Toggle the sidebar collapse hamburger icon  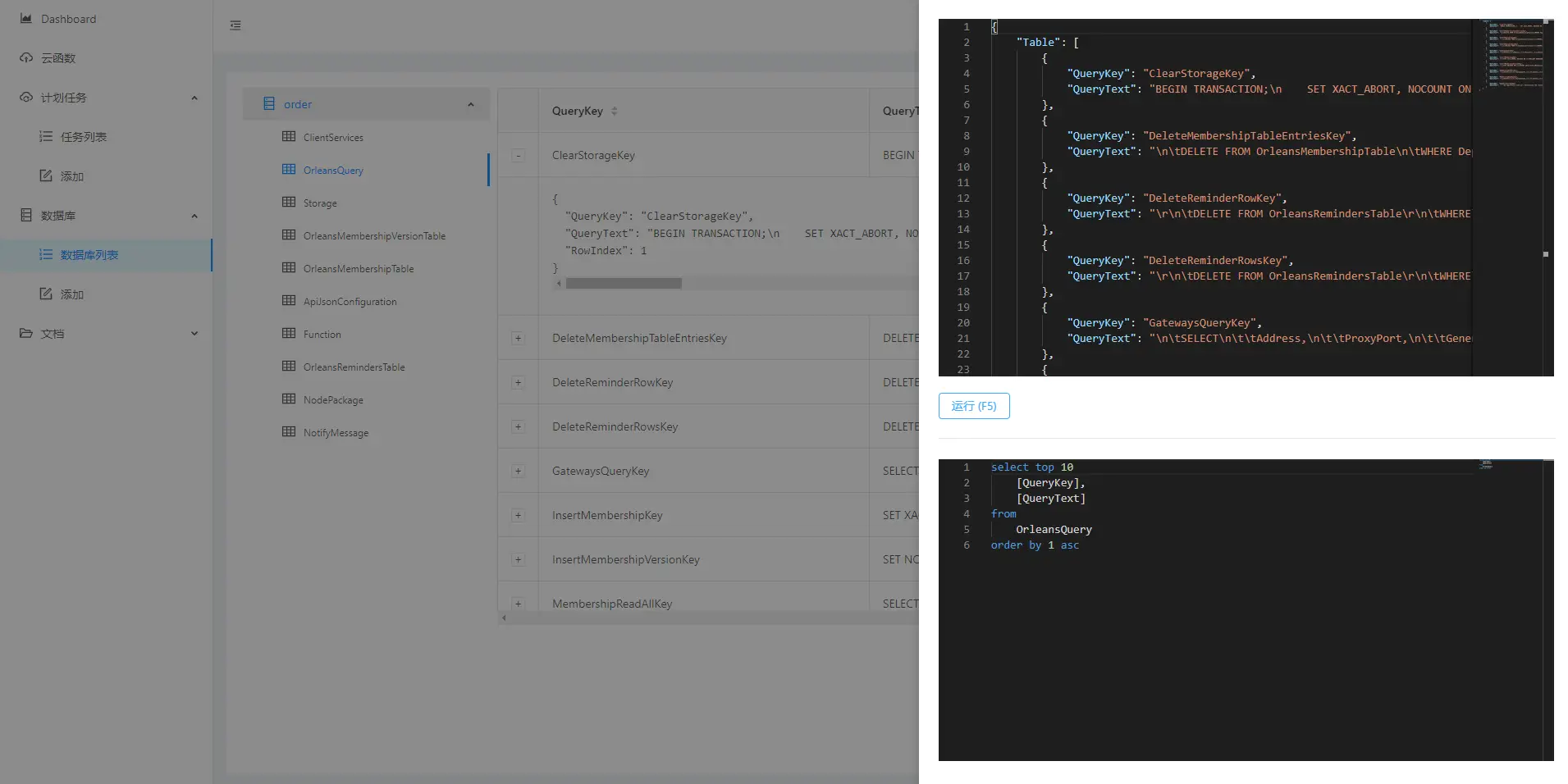(235, 25)
